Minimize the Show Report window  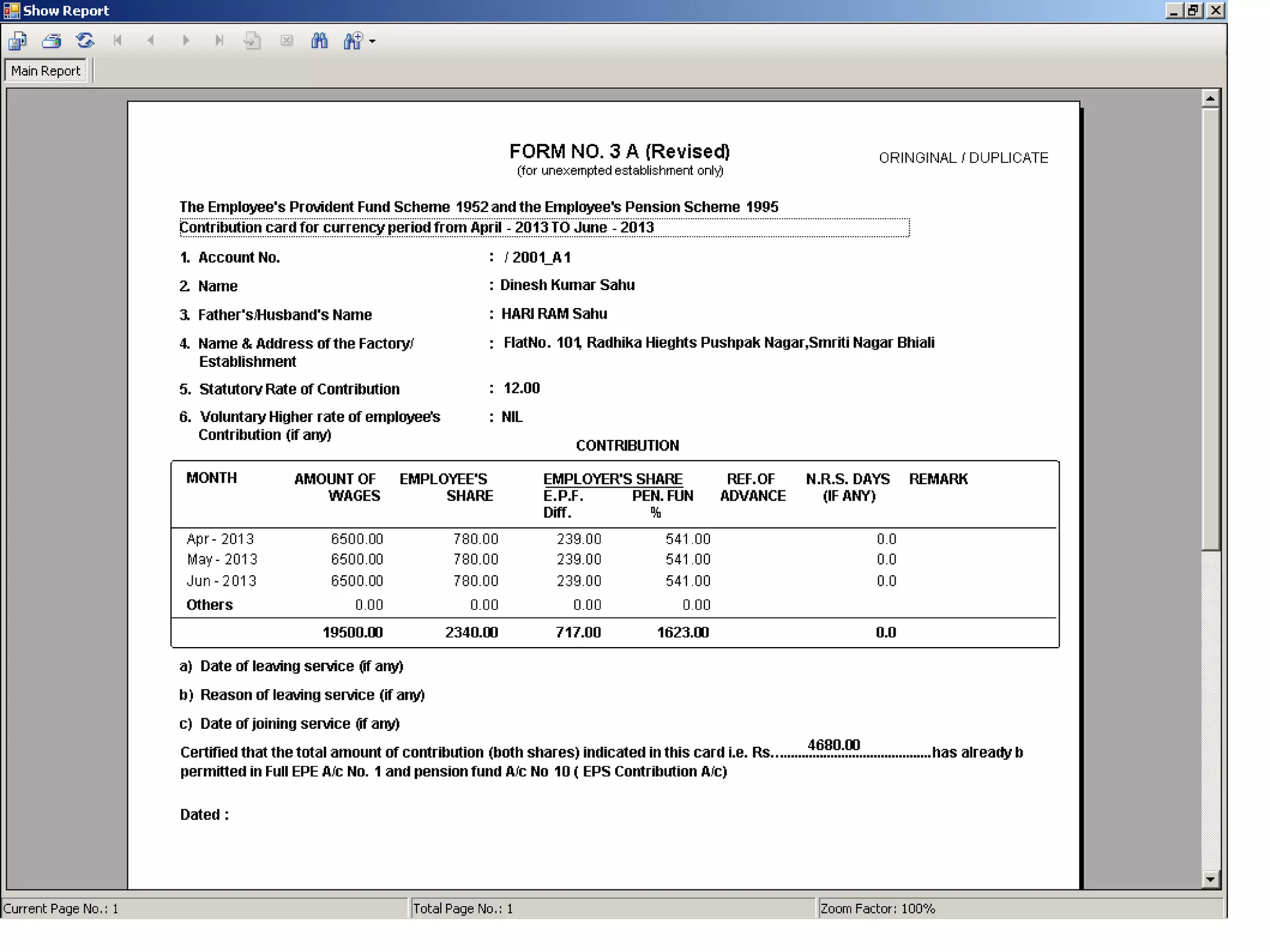(x=1174, y=11)
